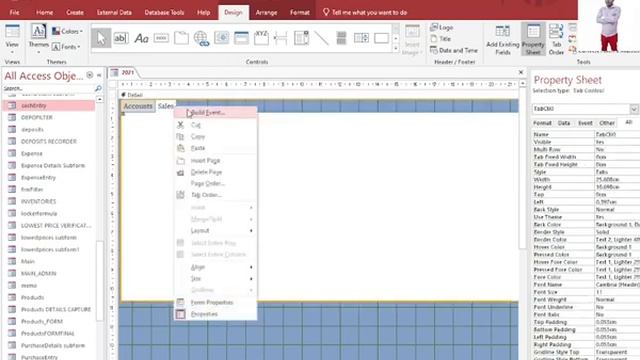The width and height of the screenshot is (640, 360).
Task: Choose Paste from the context menu
Action: click(216, 148)
